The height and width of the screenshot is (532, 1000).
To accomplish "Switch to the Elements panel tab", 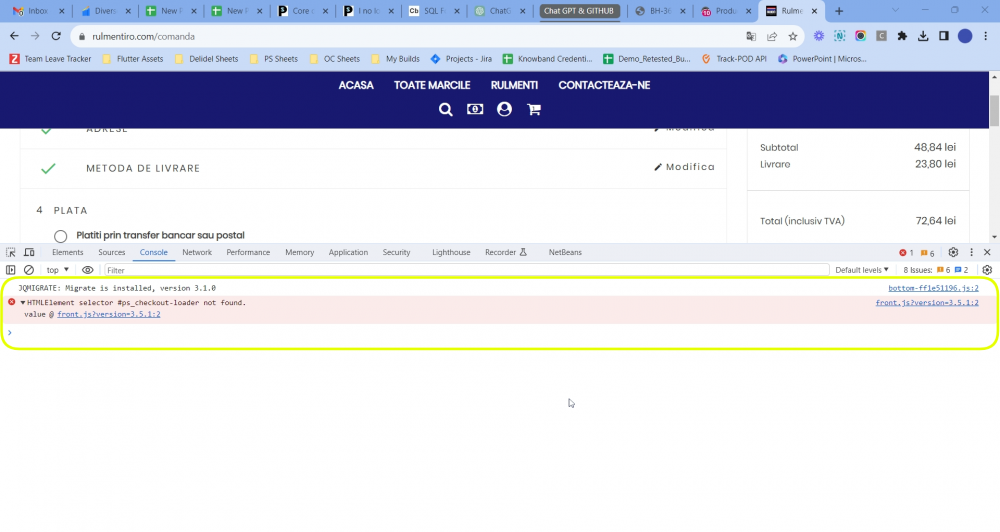I will click(x=68, y=253).
